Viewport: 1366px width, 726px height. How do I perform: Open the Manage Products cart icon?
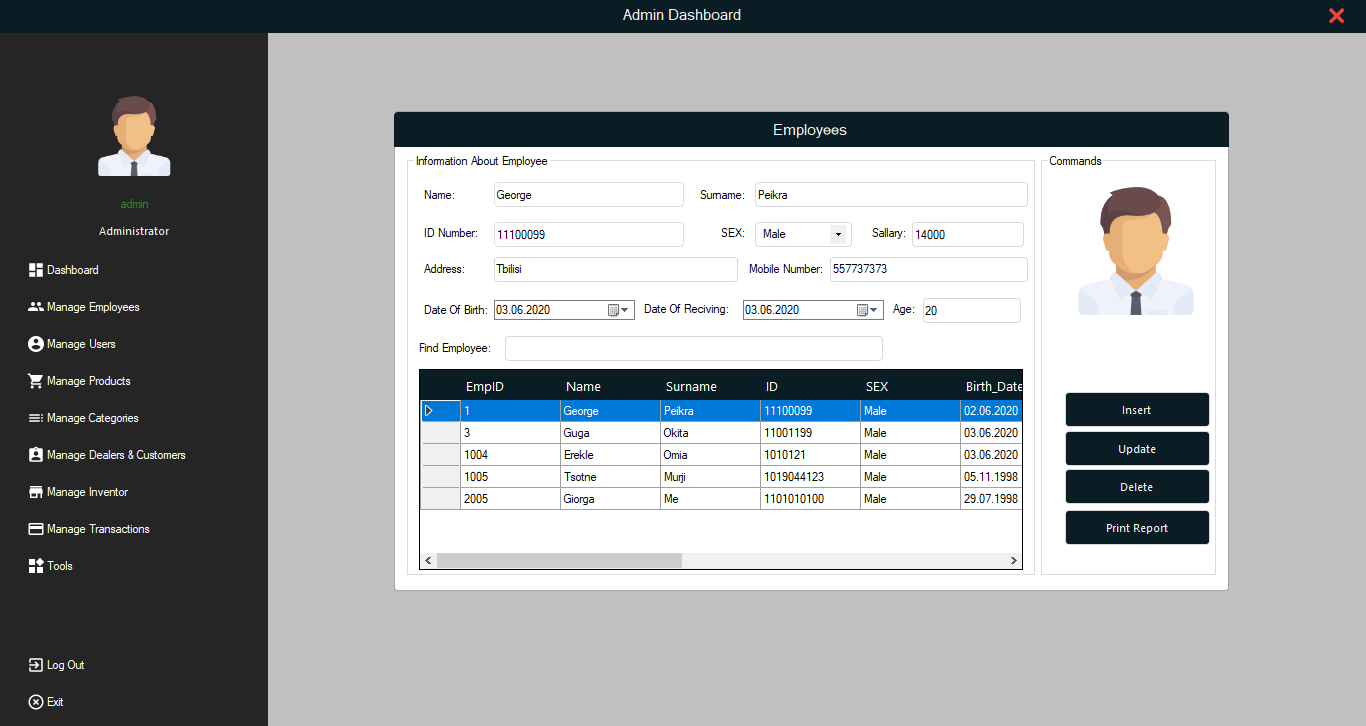[x=36, y=381]
